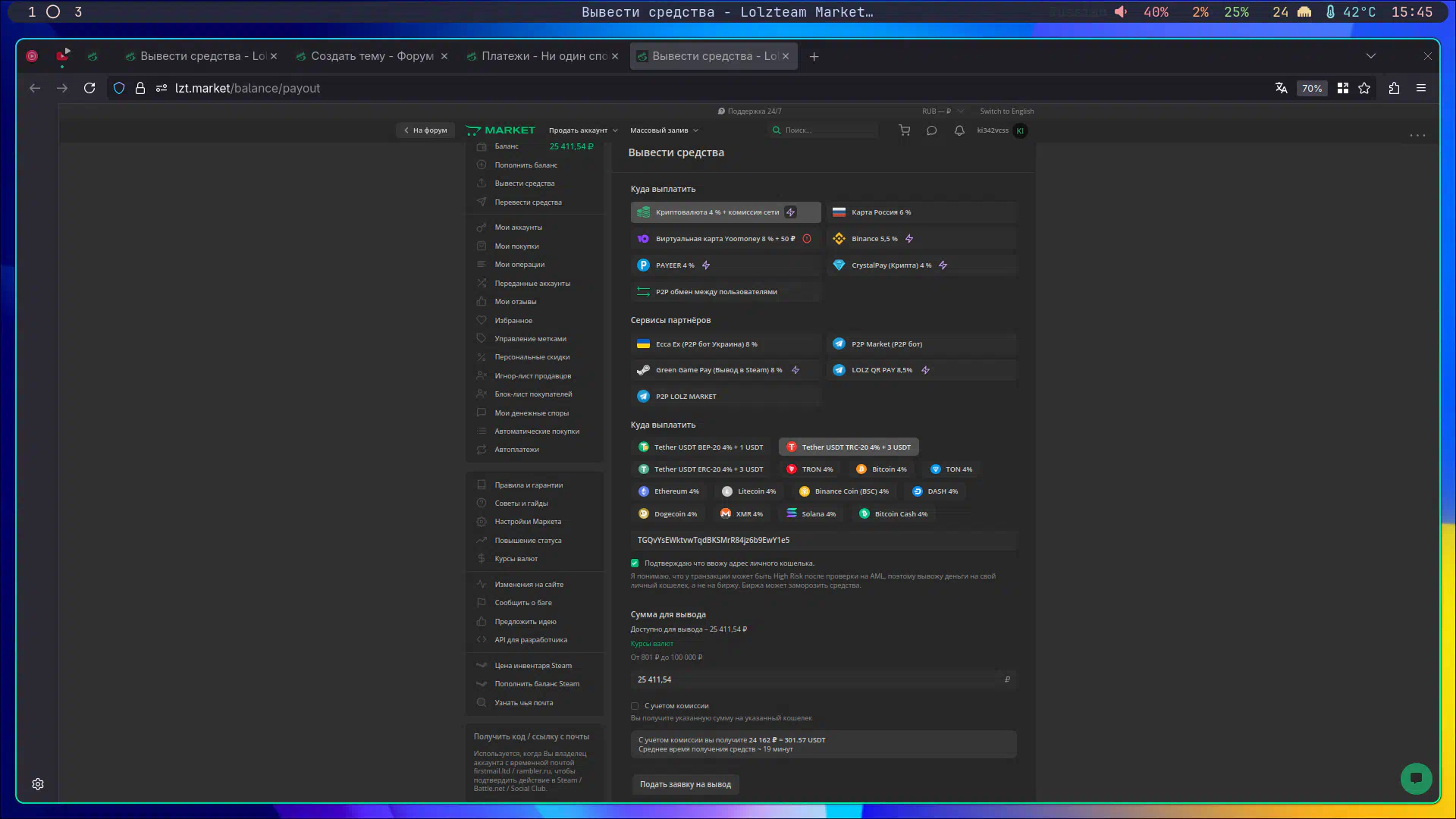Open 'Пополнить баланс' sidebar item

[x=526, y=165]
